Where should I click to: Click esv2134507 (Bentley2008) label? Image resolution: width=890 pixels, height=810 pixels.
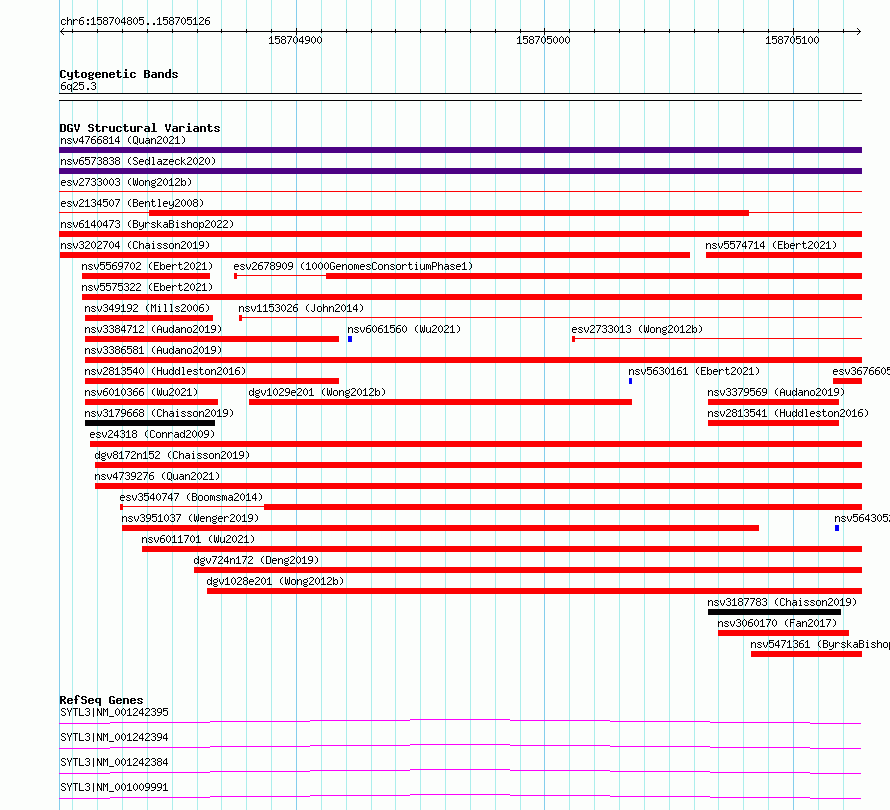(x=132, y=203)
